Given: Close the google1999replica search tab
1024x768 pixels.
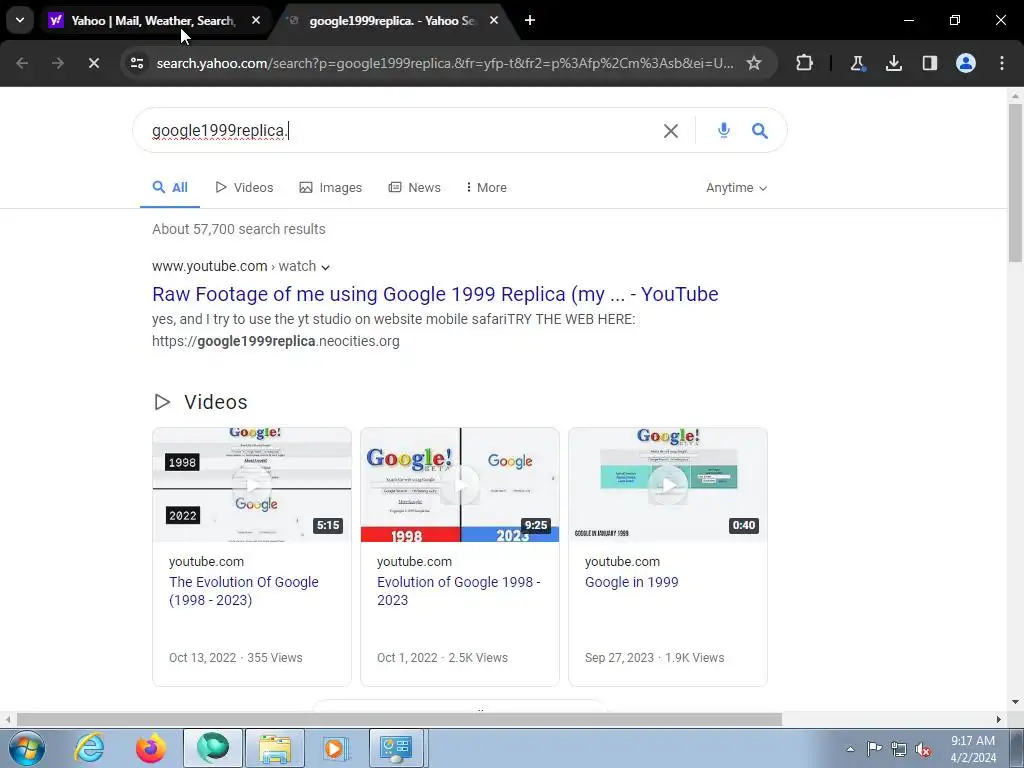Looking at the screenshot, I should (494, 20).
